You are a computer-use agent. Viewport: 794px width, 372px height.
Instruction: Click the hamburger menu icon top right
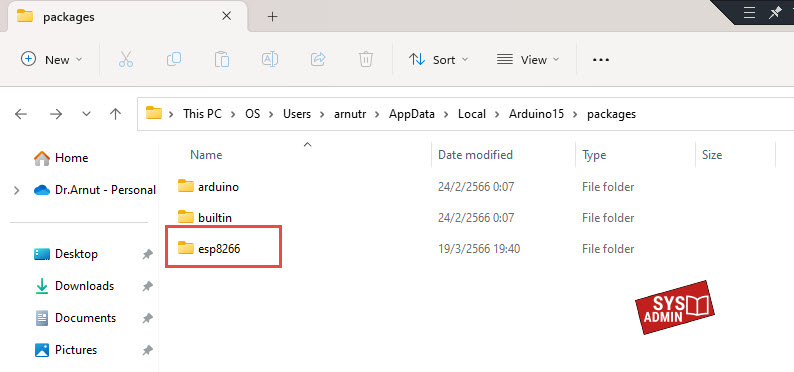click(749, 13)
